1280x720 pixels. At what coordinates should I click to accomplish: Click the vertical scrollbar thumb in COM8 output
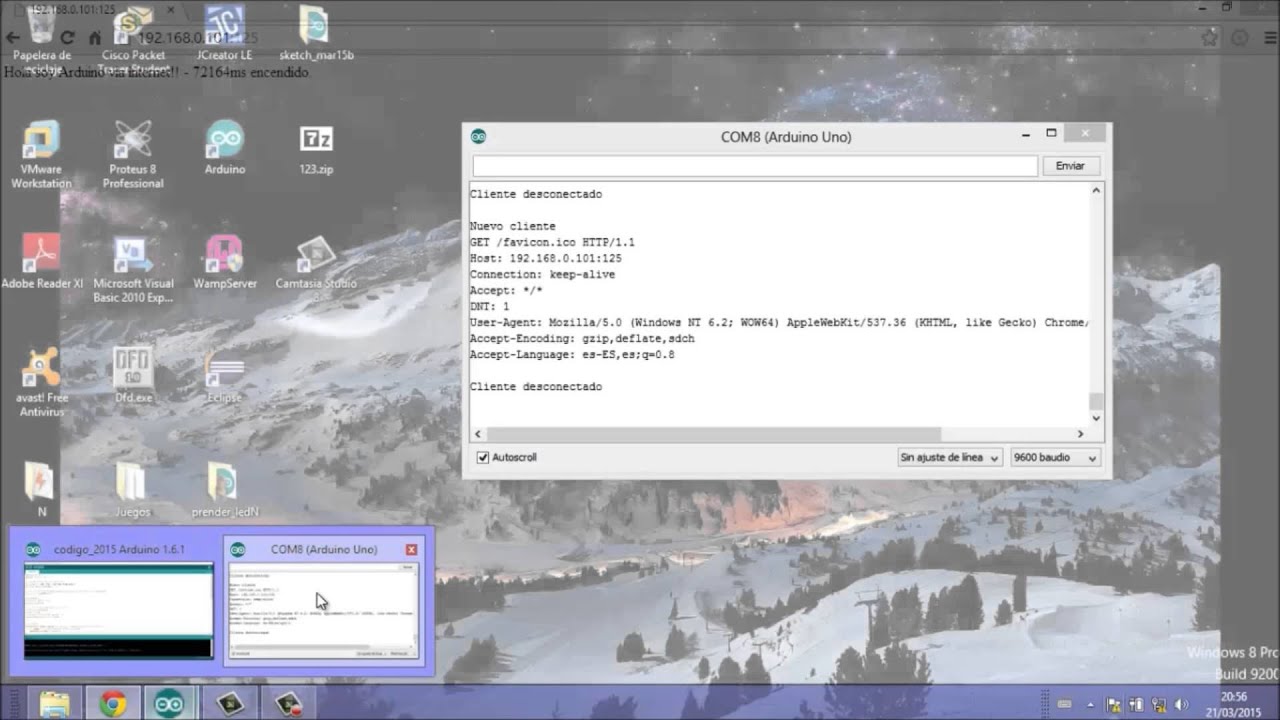pyautogui.click(x=1096, y=401)
